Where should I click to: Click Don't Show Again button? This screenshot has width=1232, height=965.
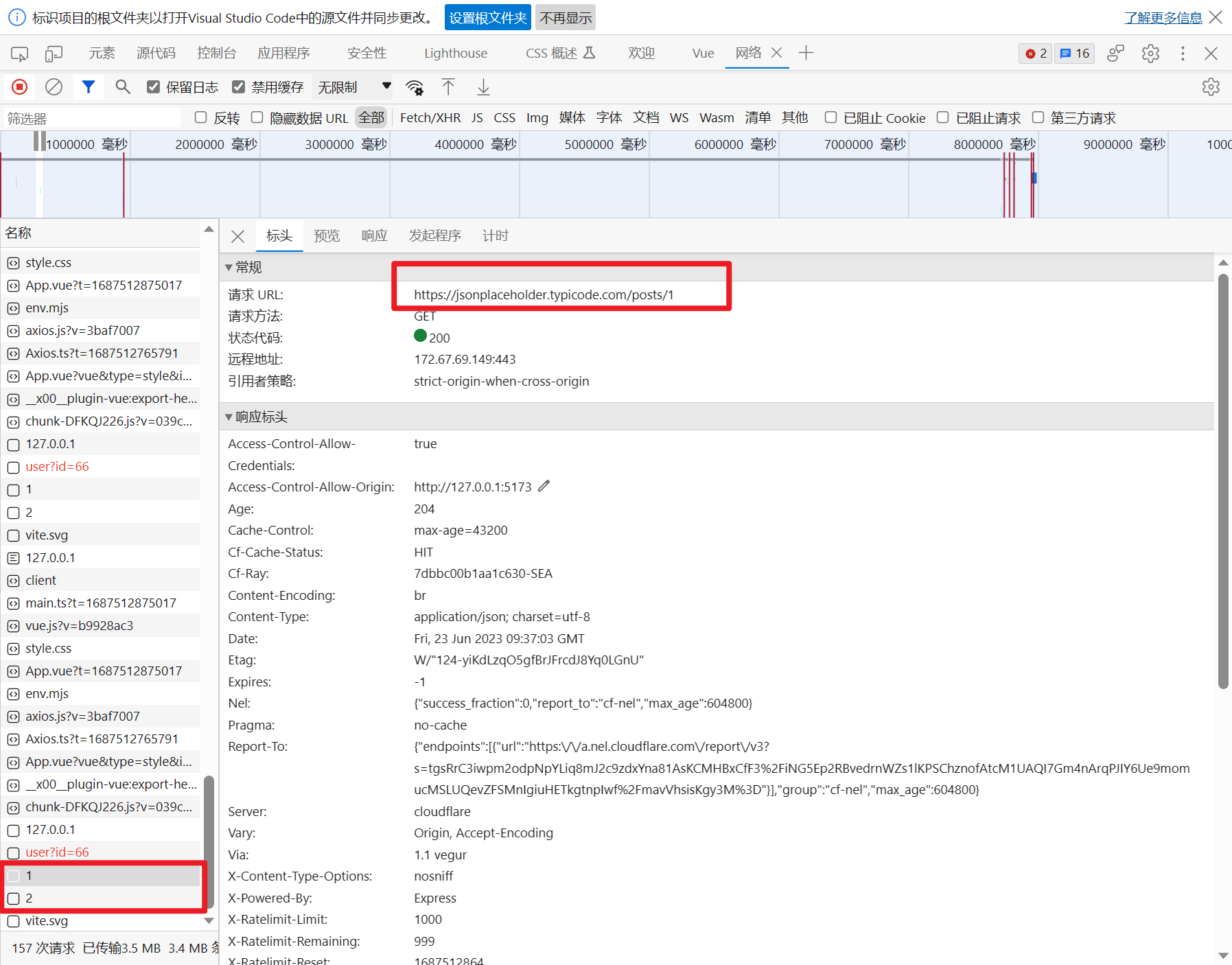pos(566,17)
